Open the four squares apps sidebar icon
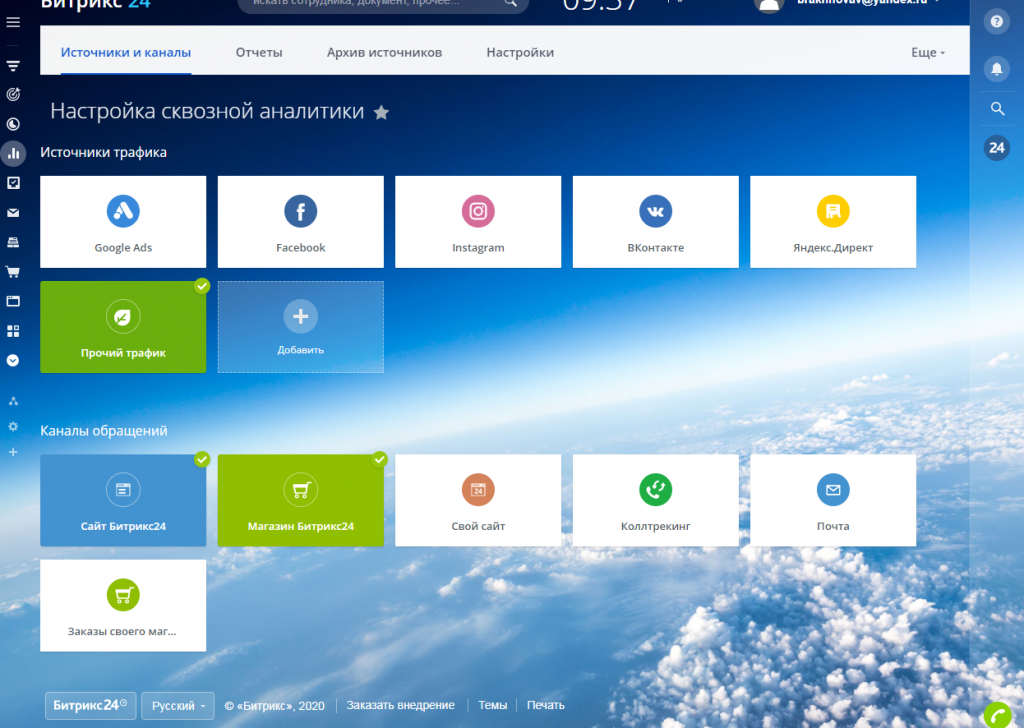The height and width of the screenshot is (728, 1024). click(13, 331)
